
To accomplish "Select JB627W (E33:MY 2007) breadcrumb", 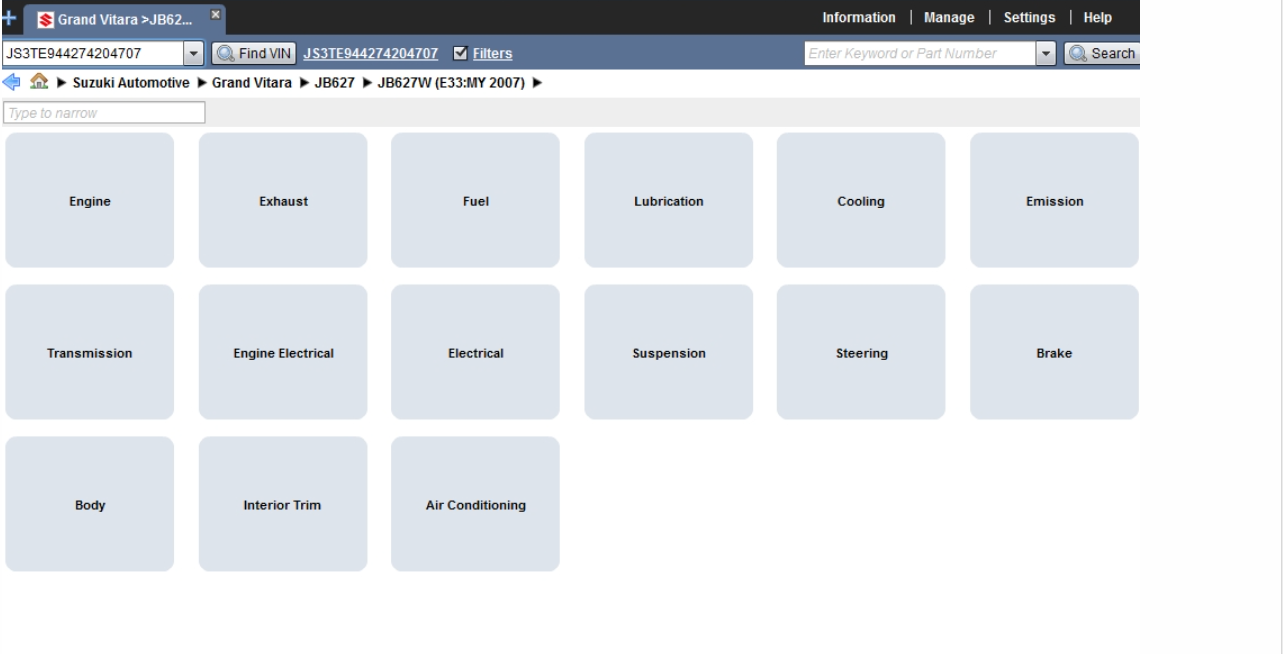I will point(452,82).
